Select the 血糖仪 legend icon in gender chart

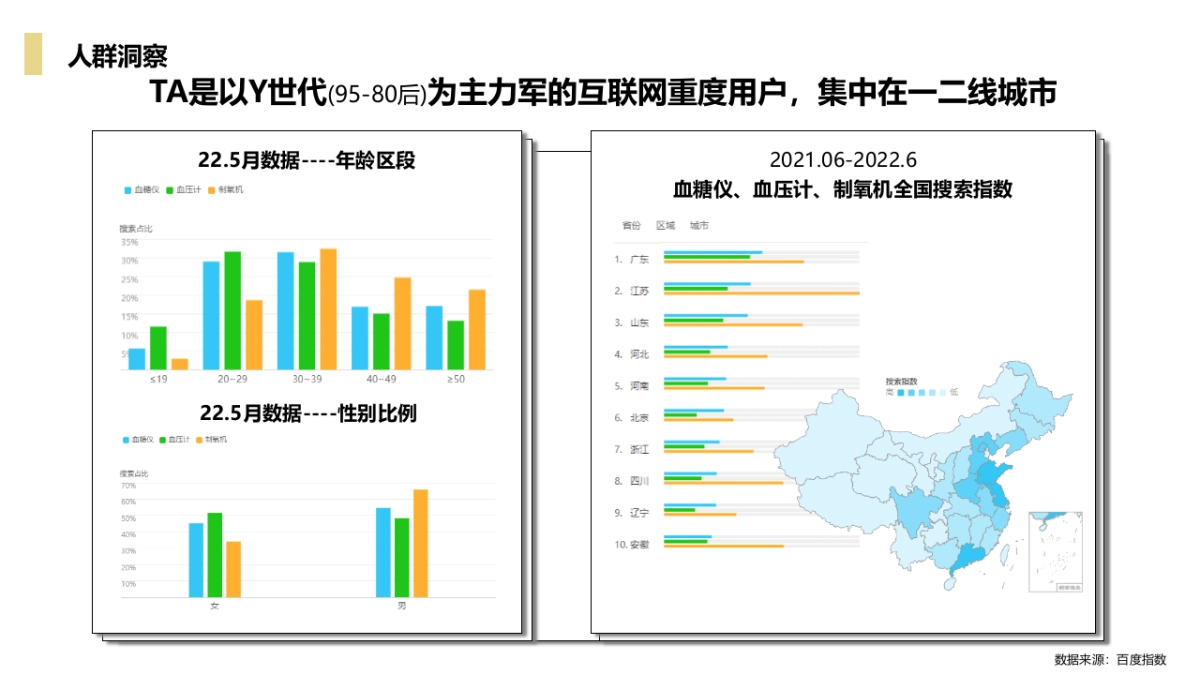[x=125, y=441]
